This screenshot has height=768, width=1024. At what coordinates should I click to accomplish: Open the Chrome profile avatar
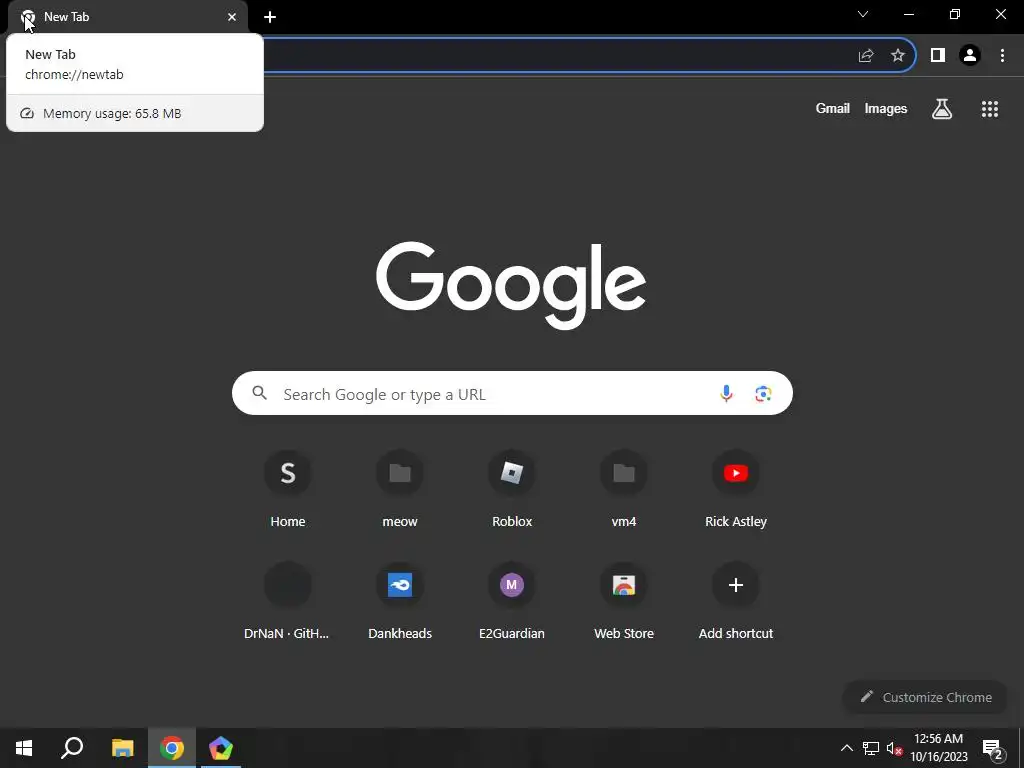(x=970, y=56)
